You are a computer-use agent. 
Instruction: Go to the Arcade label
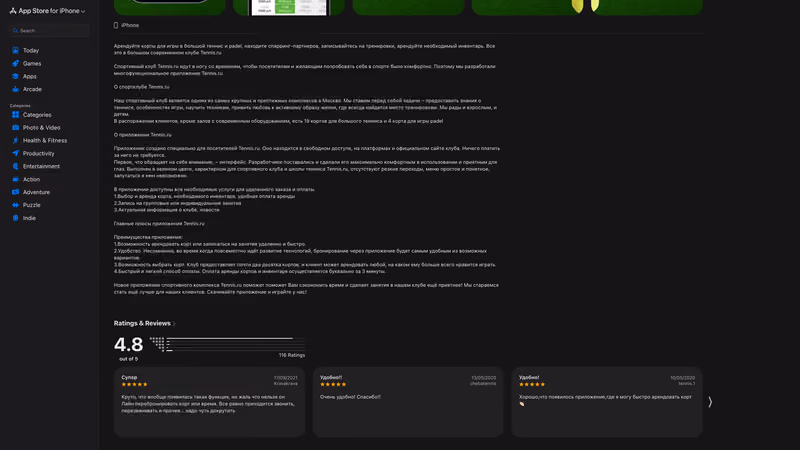pos(32,89)
